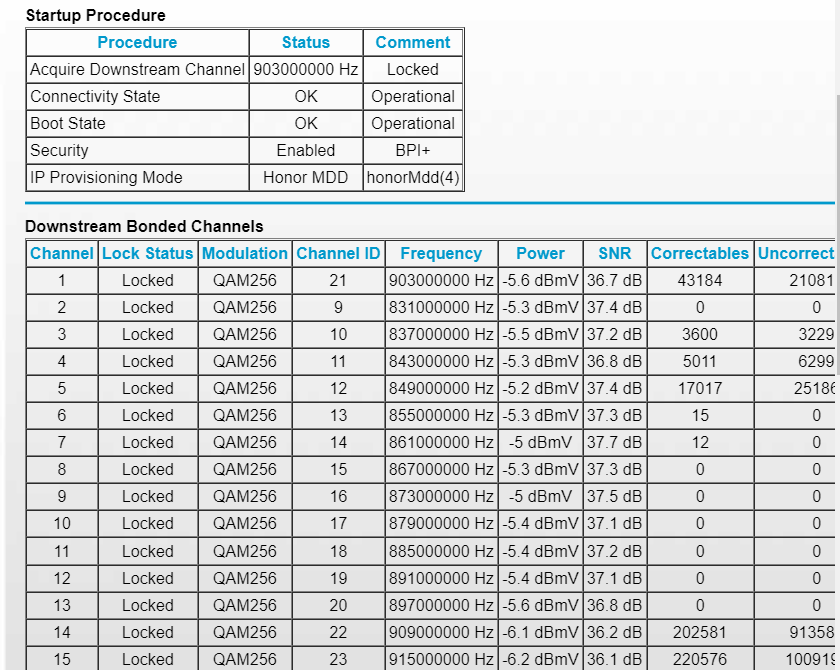Select frequency 873000000 Hz cell

click(x=441, y=496)
